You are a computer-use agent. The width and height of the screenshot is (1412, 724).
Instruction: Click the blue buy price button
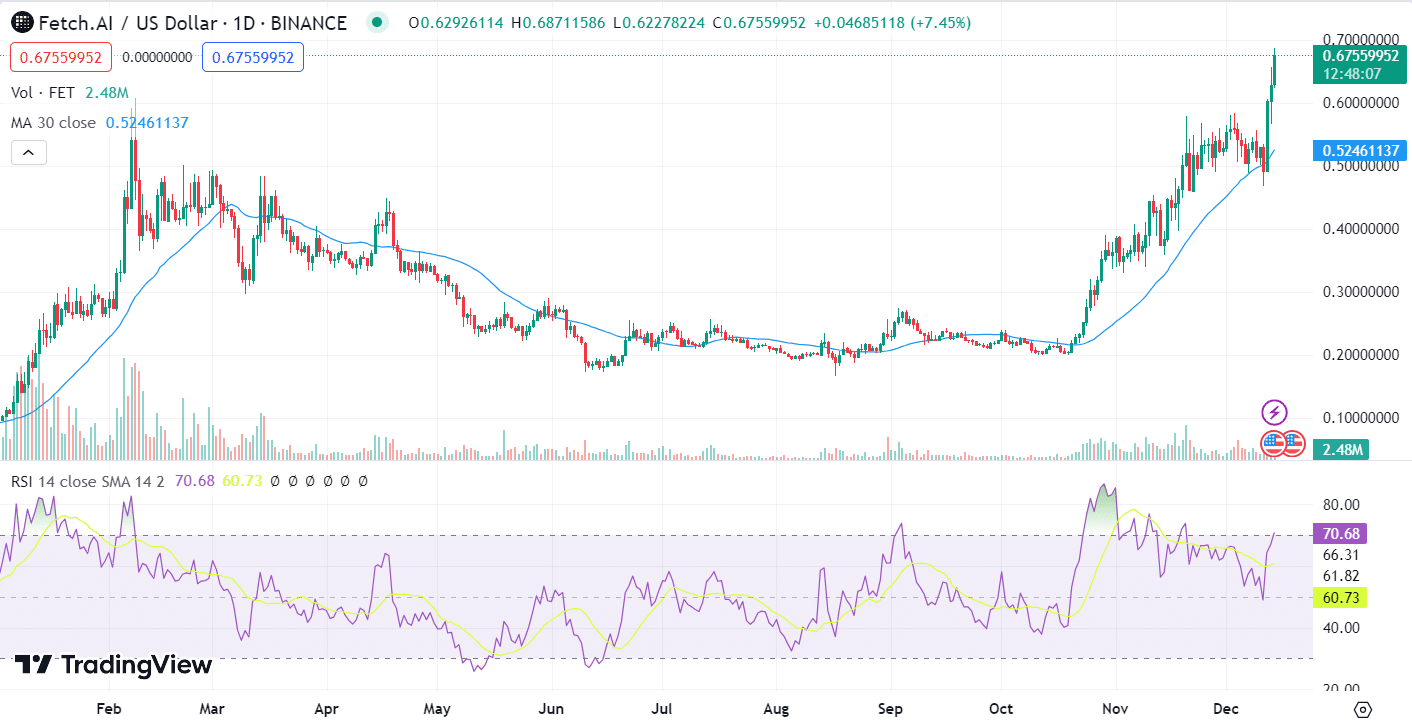tap(253, 58)
